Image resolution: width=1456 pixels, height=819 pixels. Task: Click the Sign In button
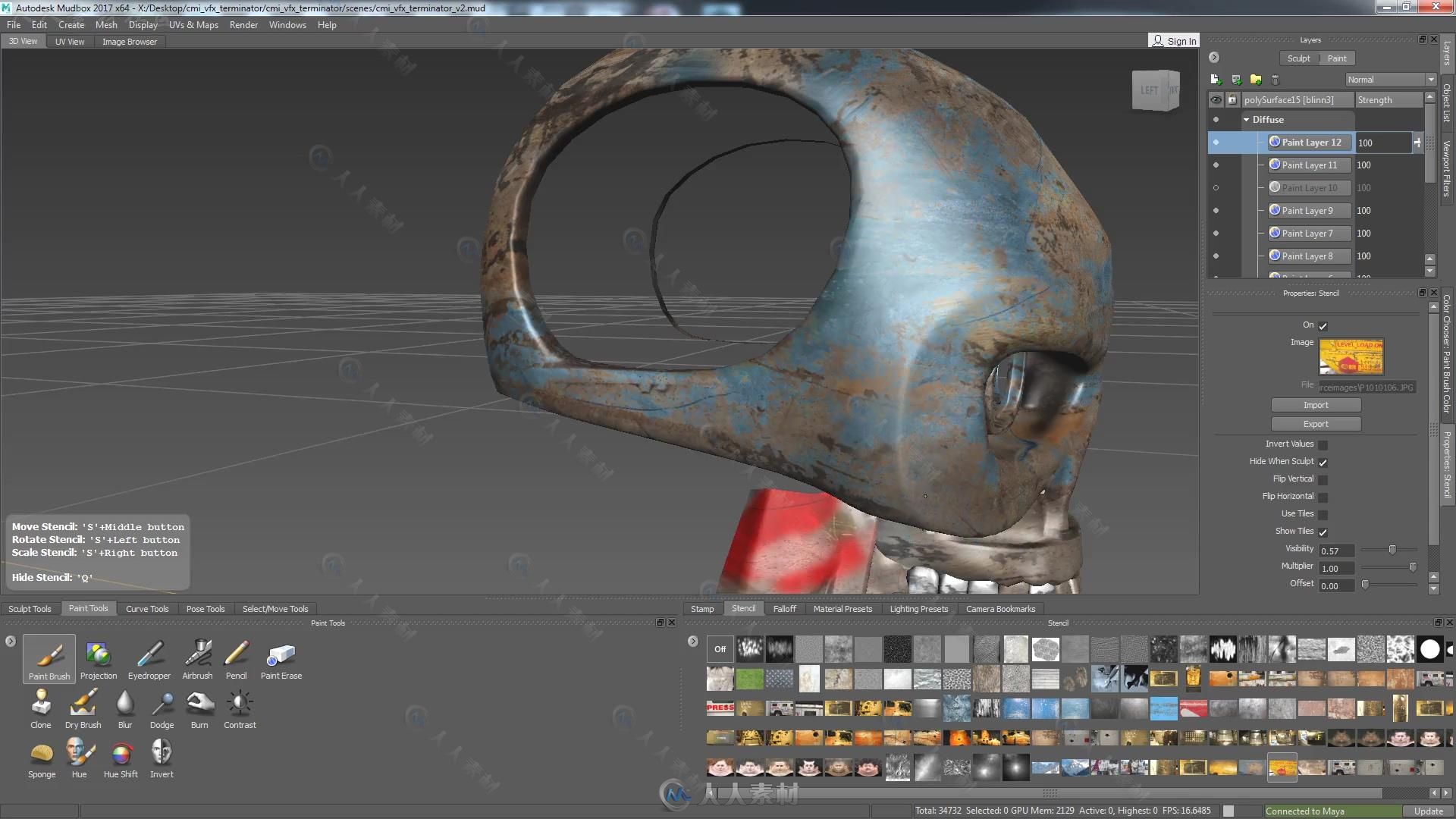pos(1174,41)
